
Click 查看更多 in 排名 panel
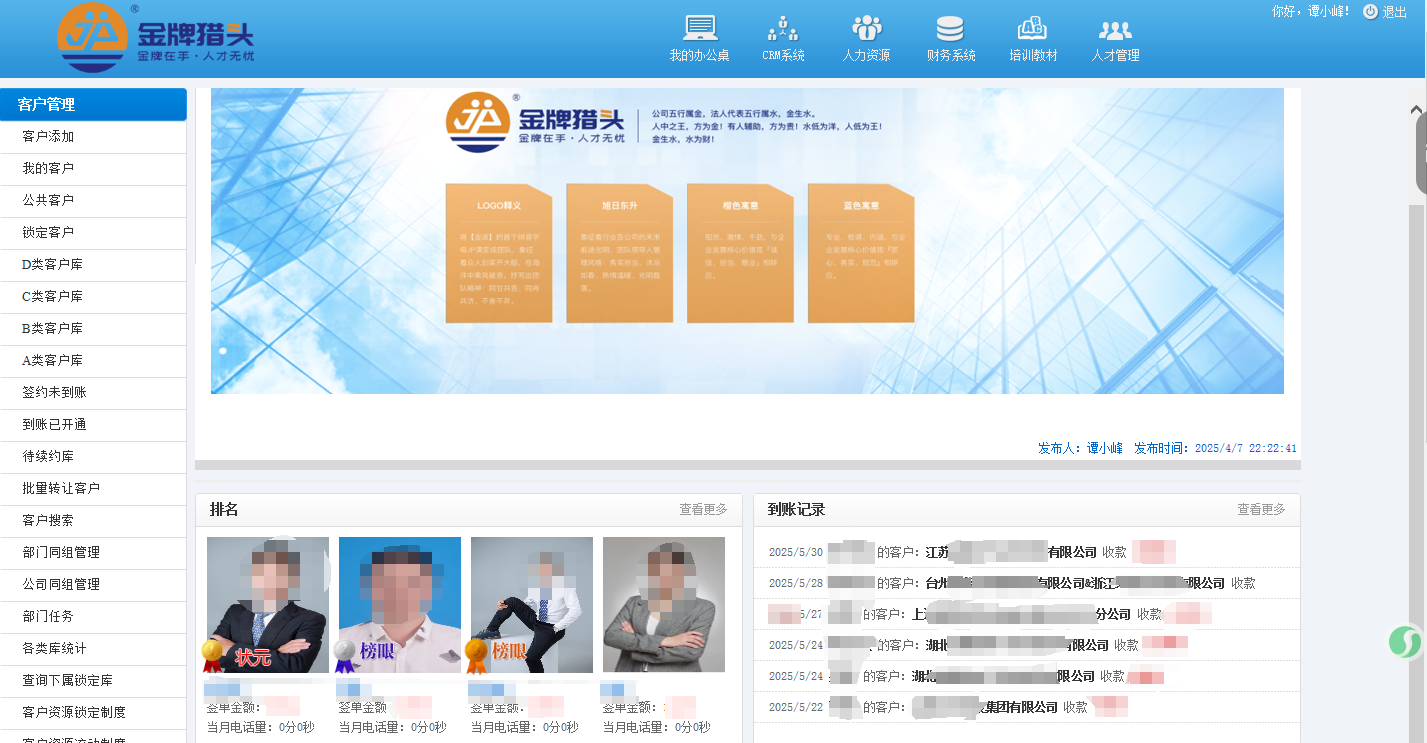click(703, 510)
